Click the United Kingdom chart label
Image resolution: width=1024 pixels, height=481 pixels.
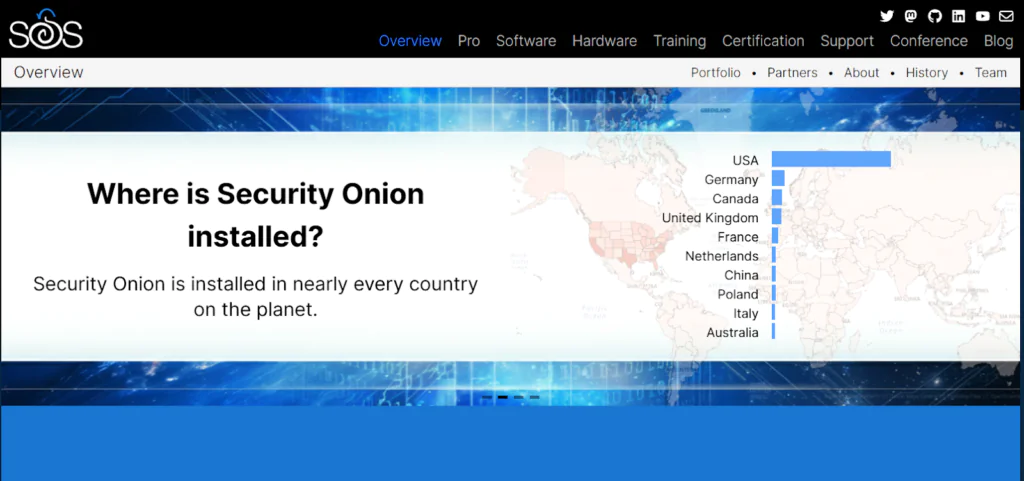pos(711,218)
